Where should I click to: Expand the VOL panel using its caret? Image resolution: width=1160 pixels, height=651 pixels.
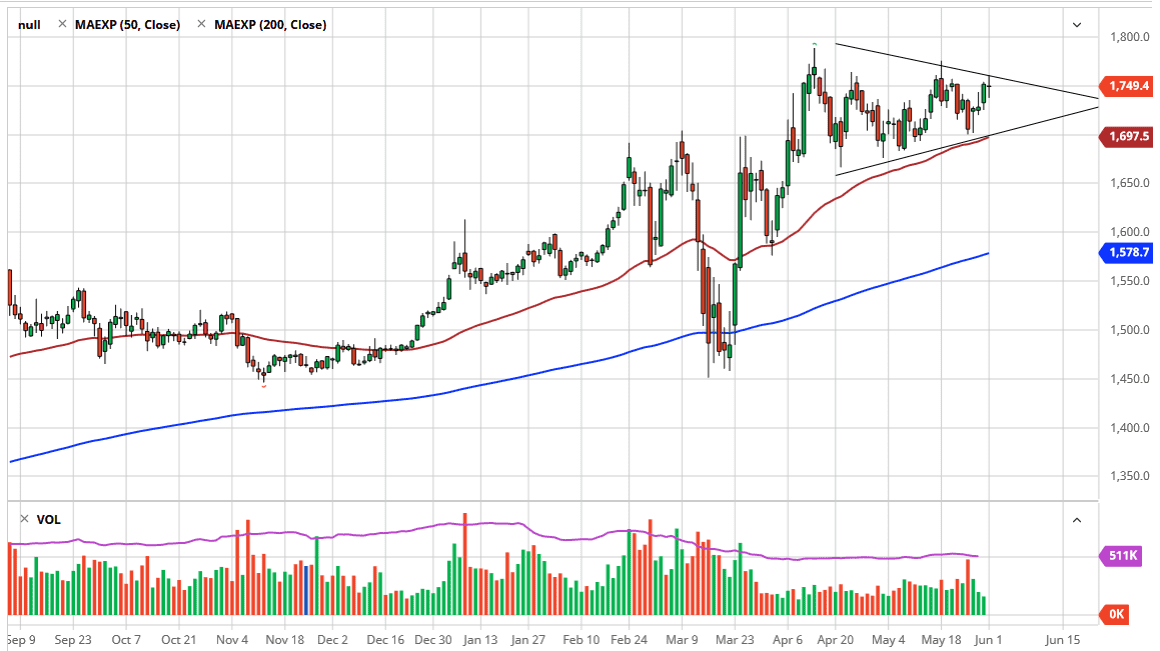1077,519
